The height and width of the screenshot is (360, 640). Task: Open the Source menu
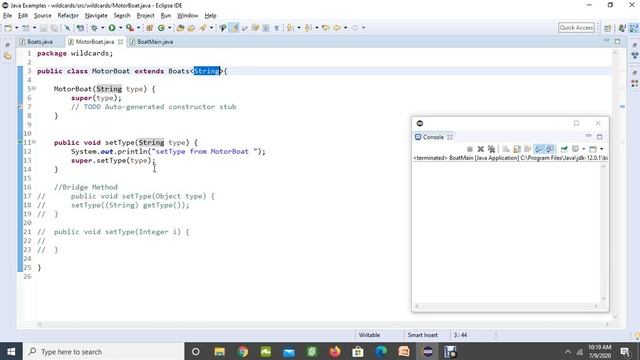[42, 16]
